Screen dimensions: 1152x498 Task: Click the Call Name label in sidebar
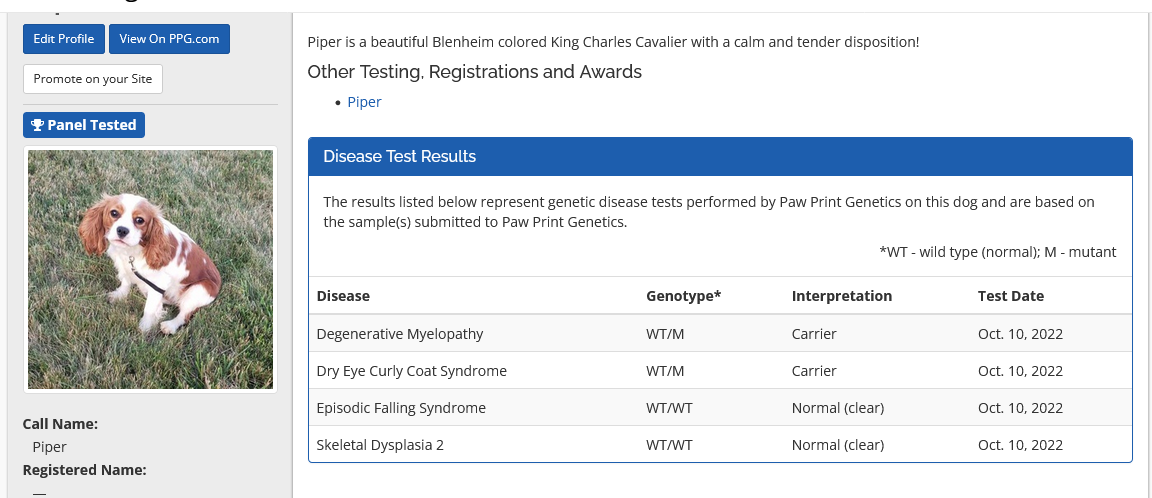pos(60,424)
